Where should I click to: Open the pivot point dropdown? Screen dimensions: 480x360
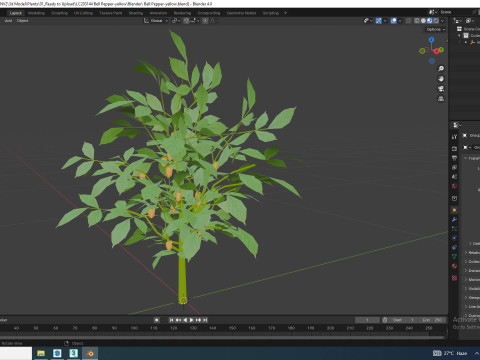(x=176, y=21)
